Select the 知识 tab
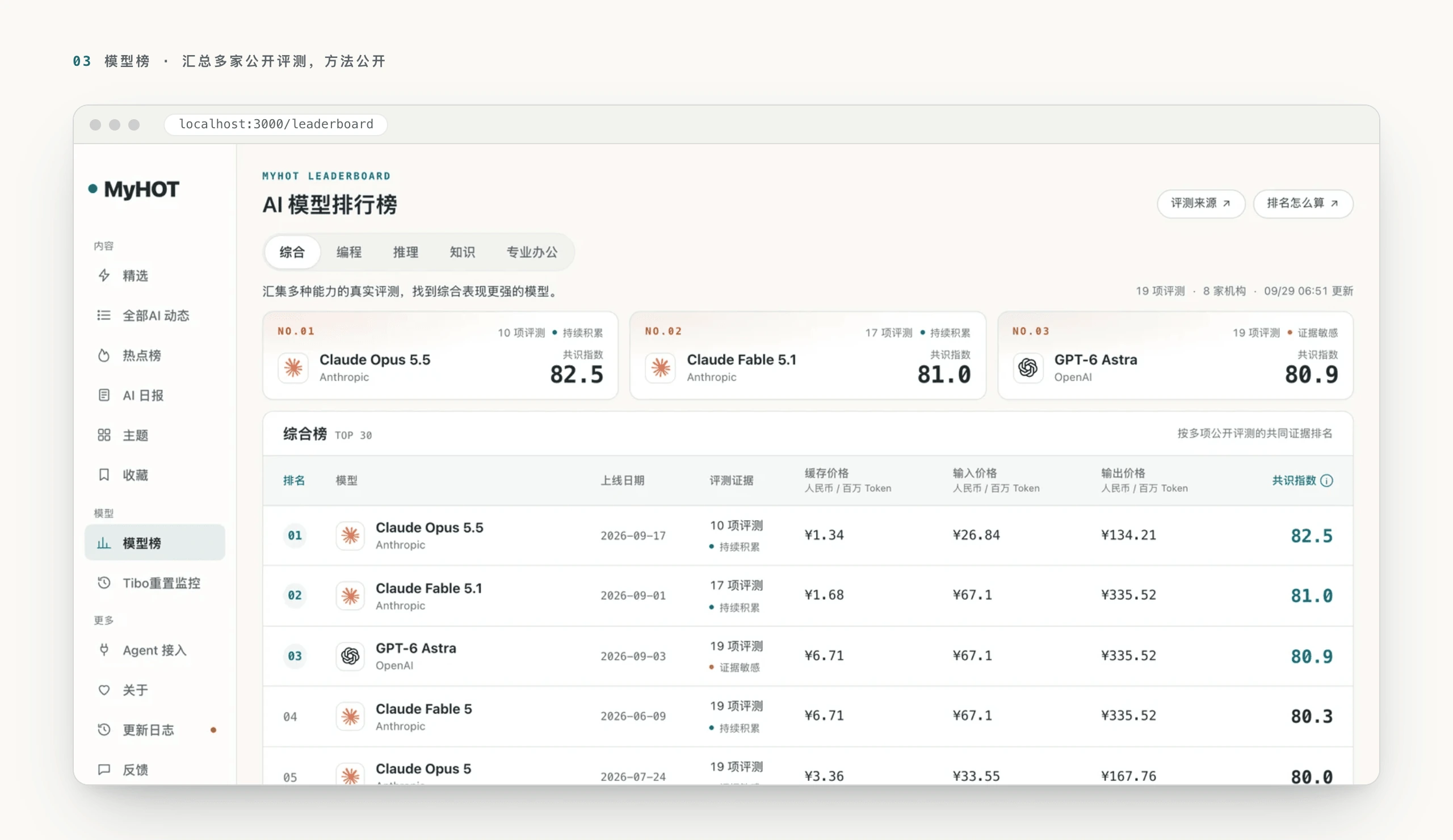This screenshot has width=1453, height=840. (x=462, y=252)
